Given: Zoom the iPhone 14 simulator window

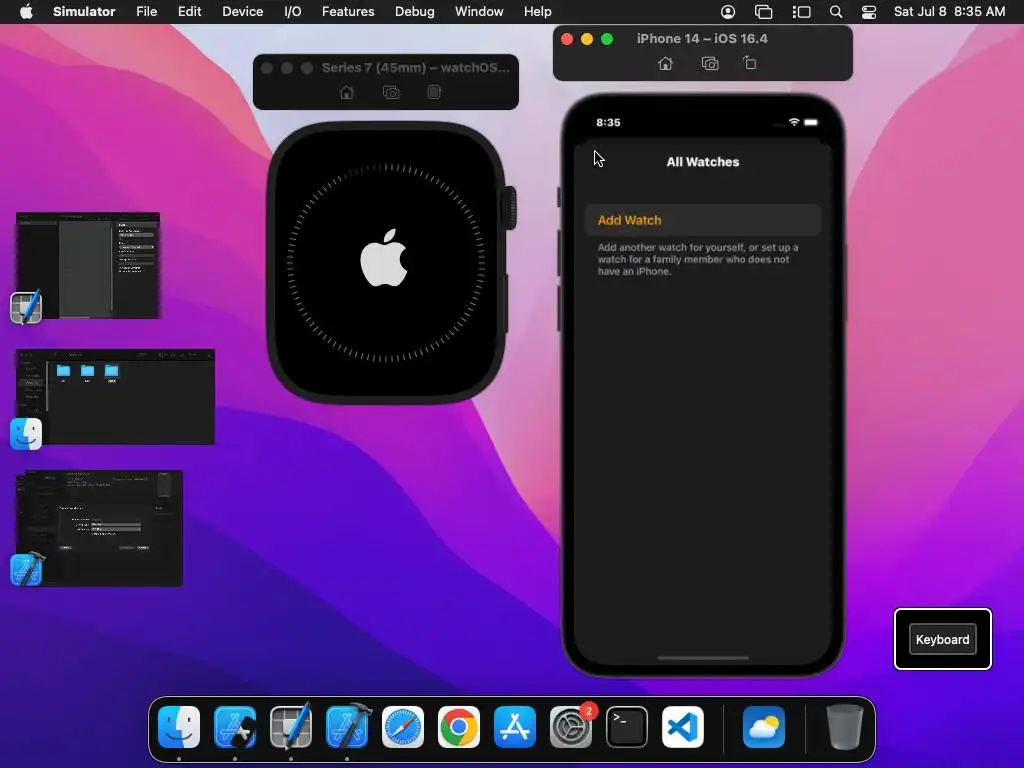Looking at the screenshot, I should click(x=607, y=39).
